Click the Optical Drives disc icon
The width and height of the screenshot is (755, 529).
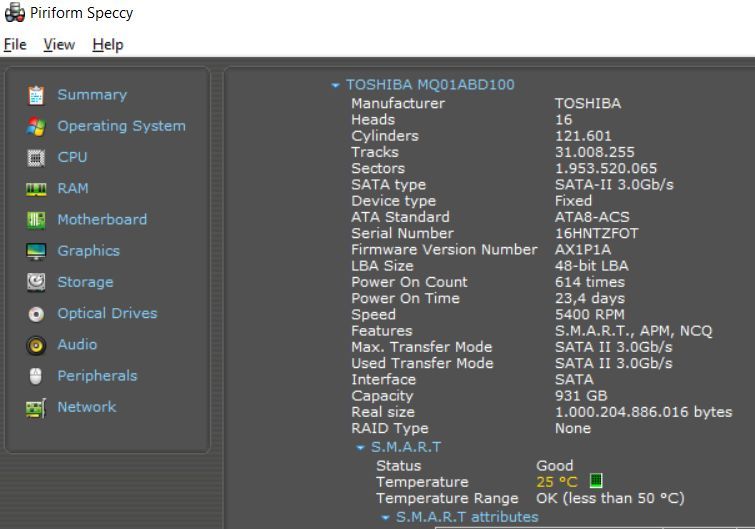pos(36,314)
